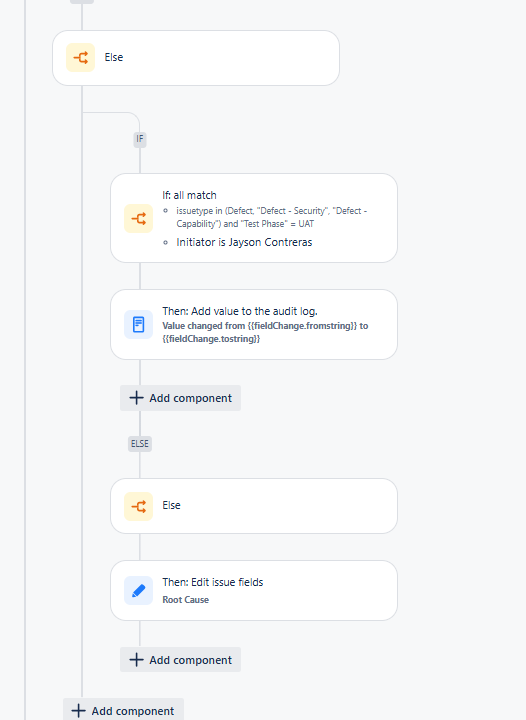Viewport: 526px width, 720px height.
Task: Click the fieldChange smart value text
Action: (x=265, y=332)
